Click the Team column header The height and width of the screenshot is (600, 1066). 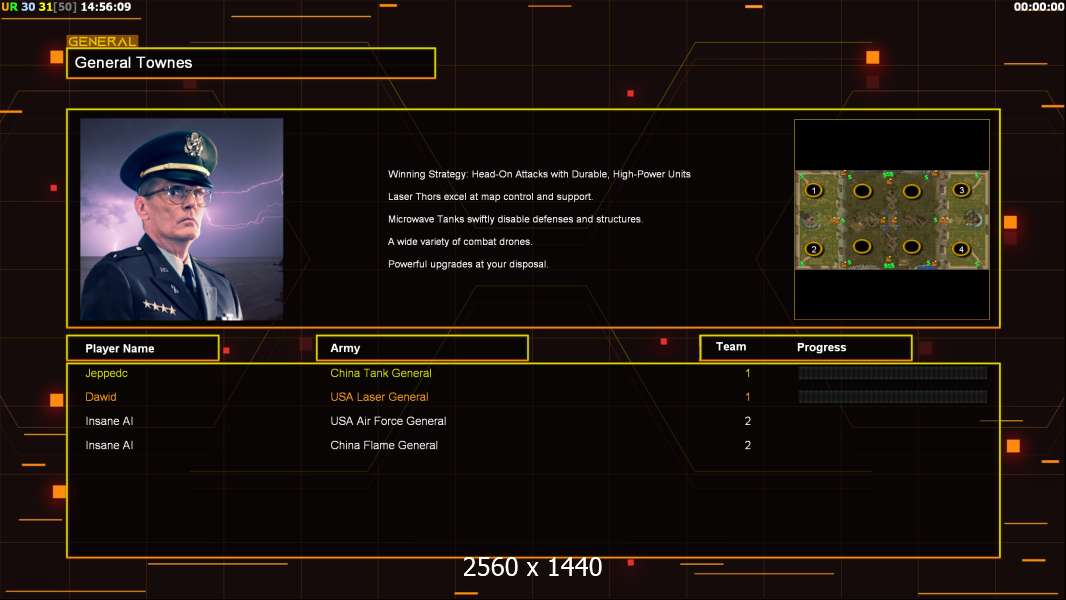pos(731,347)
